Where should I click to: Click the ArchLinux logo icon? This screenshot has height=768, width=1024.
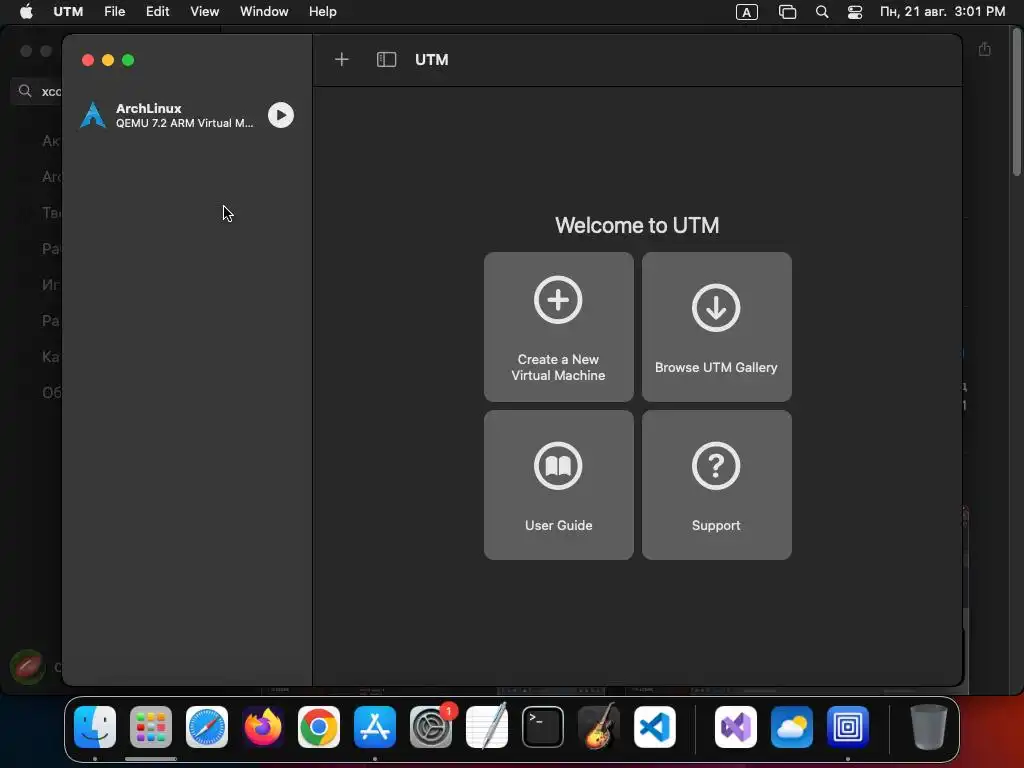pos(93,115)
